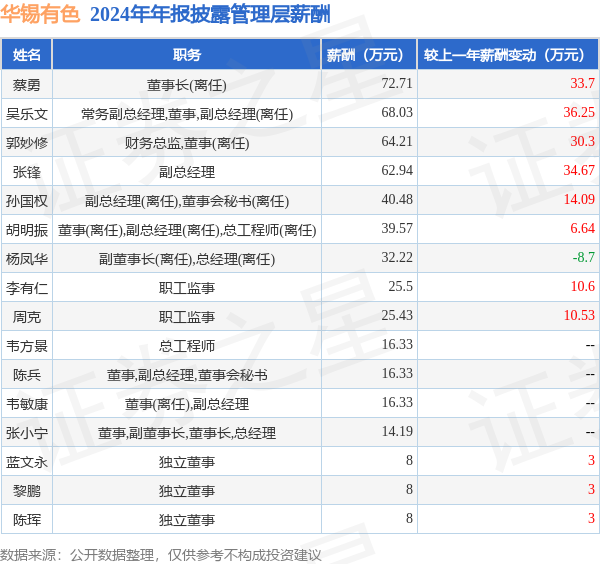Click position 董事(离任),副总经理
Image resolution: width=600 pixels, height=564 pixels.
[x=187, y=405]
